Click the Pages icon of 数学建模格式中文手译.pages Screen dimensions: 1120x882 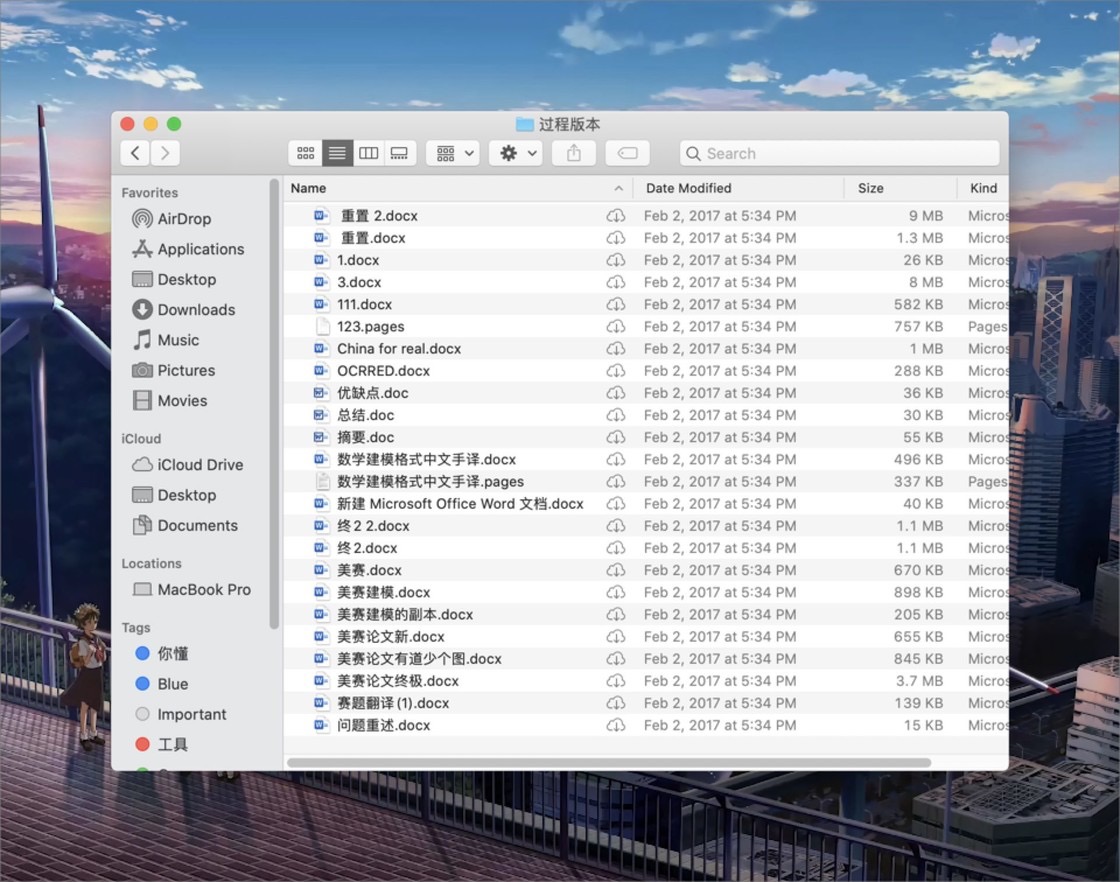click(323, 481)
